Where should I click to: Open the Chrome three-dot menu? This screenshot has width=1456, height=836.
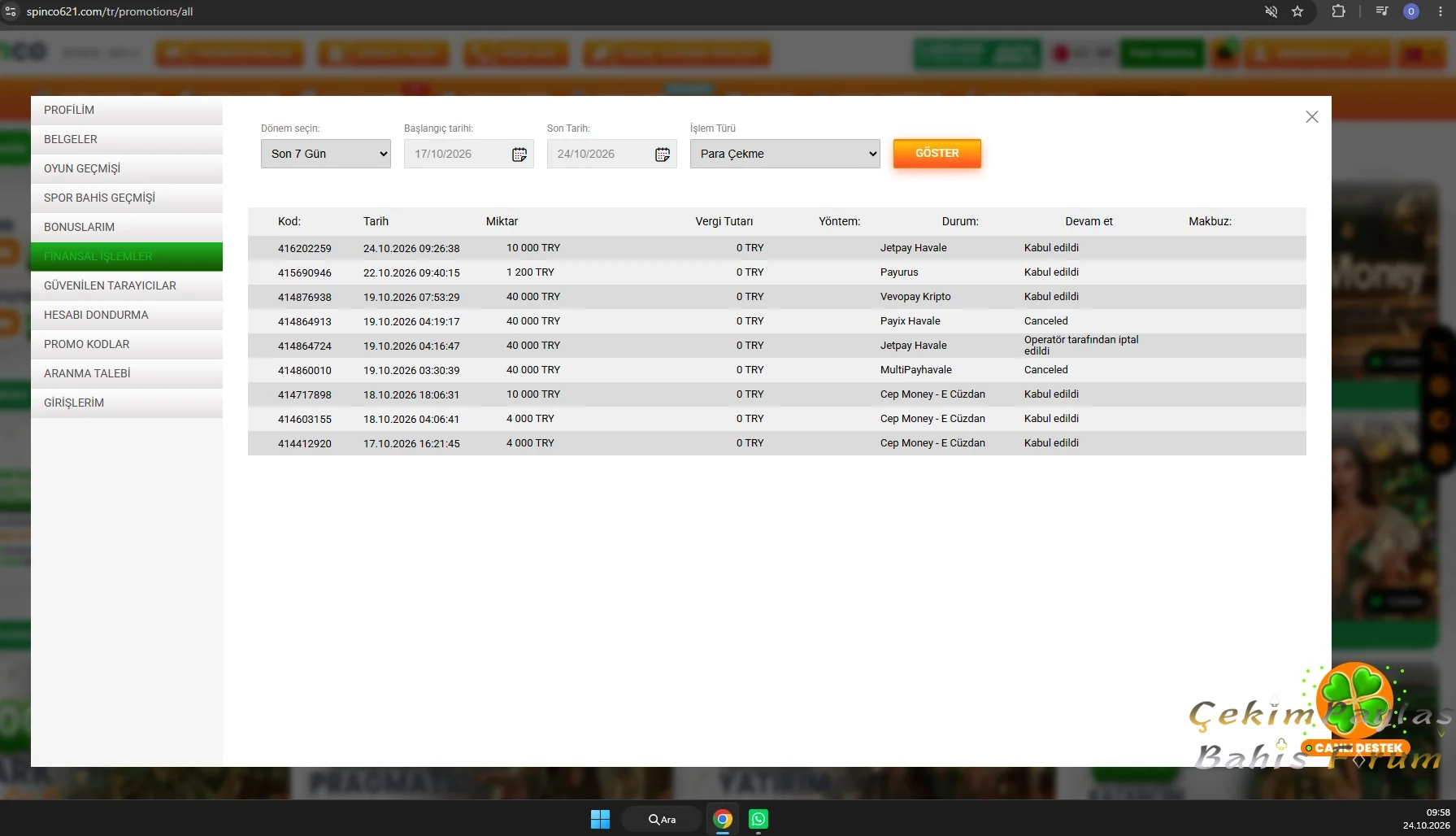tap(1441, 11)
